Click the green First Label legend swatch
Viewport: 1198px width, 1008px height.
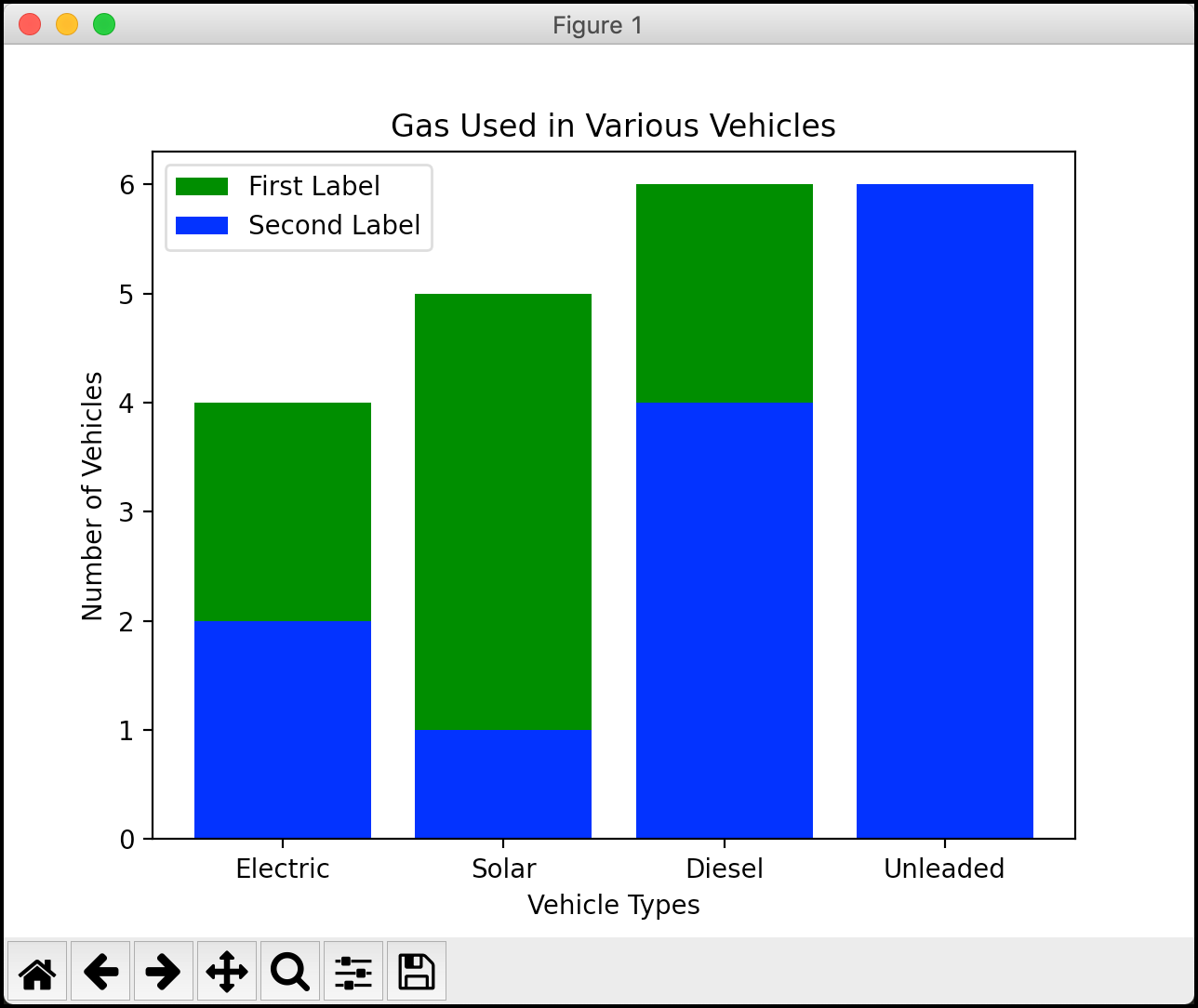(x=202, y=187)
